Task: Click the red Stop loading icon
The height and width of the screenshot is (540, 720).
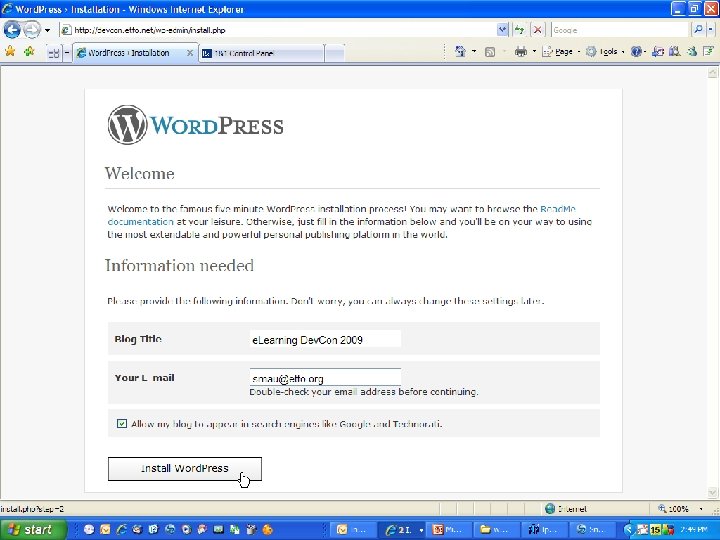Action: [537, 30]
